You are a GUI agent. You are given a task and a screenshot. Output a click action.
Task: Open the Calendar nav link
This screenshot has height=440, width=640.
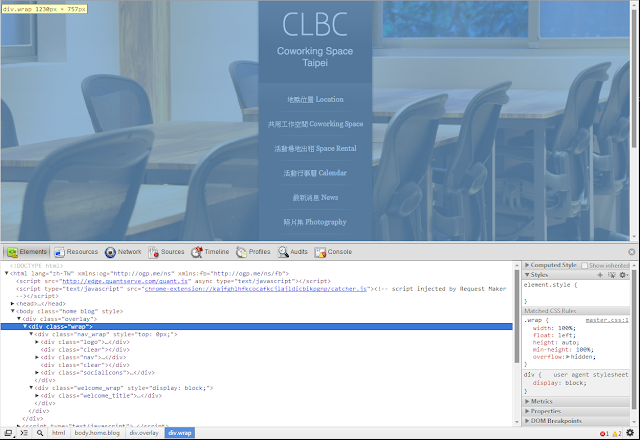click(x=315, y=173)
